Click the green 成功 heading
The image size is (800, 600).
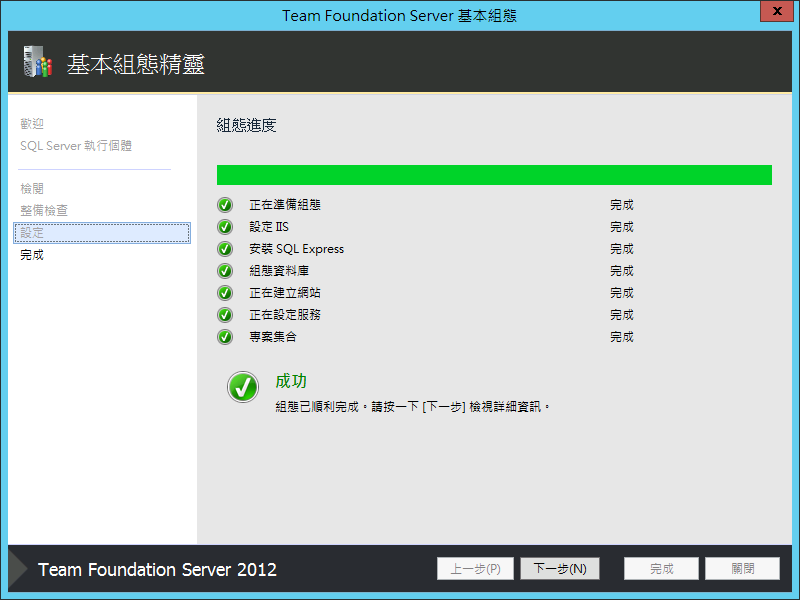click(291, 381)
